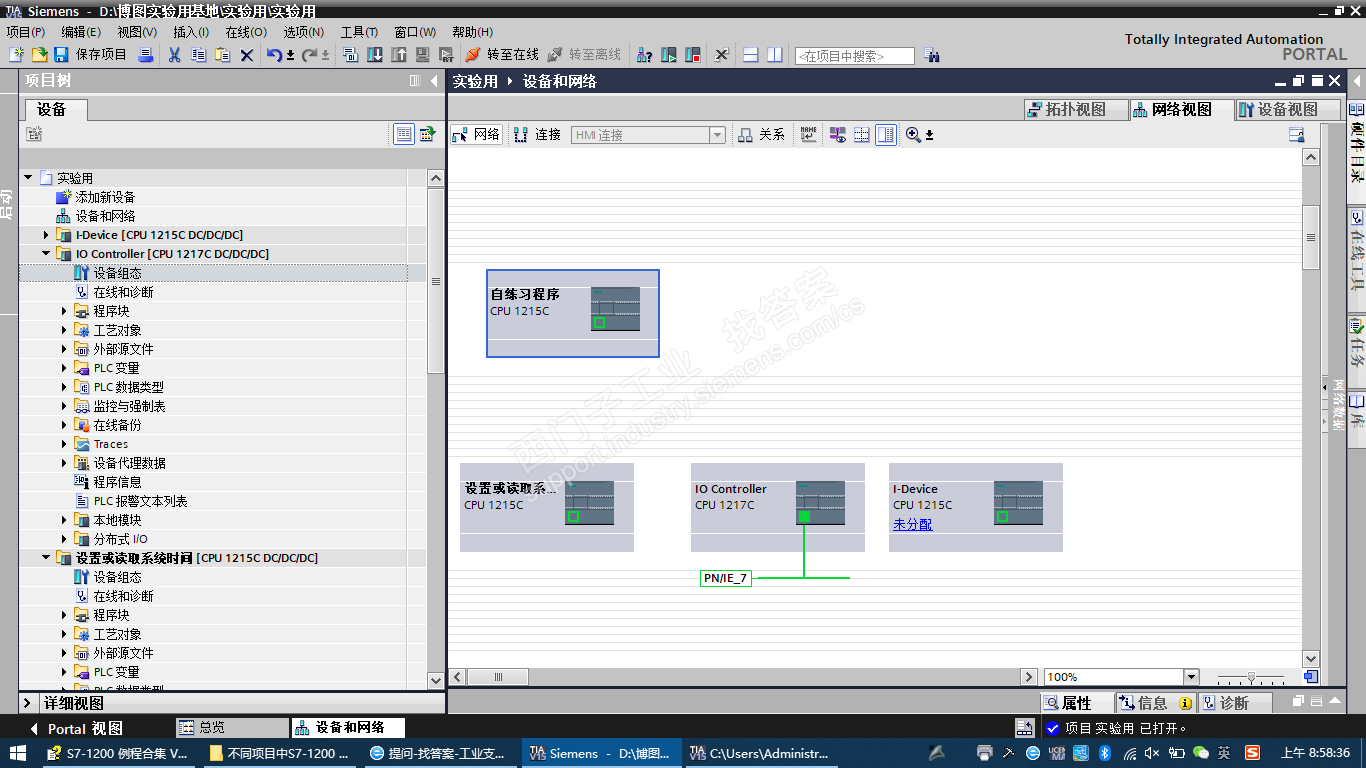This screenshot has height=768, width=1366.
Task: Expand the 程序块 folder under IO Controller
Action: [65, 311]
